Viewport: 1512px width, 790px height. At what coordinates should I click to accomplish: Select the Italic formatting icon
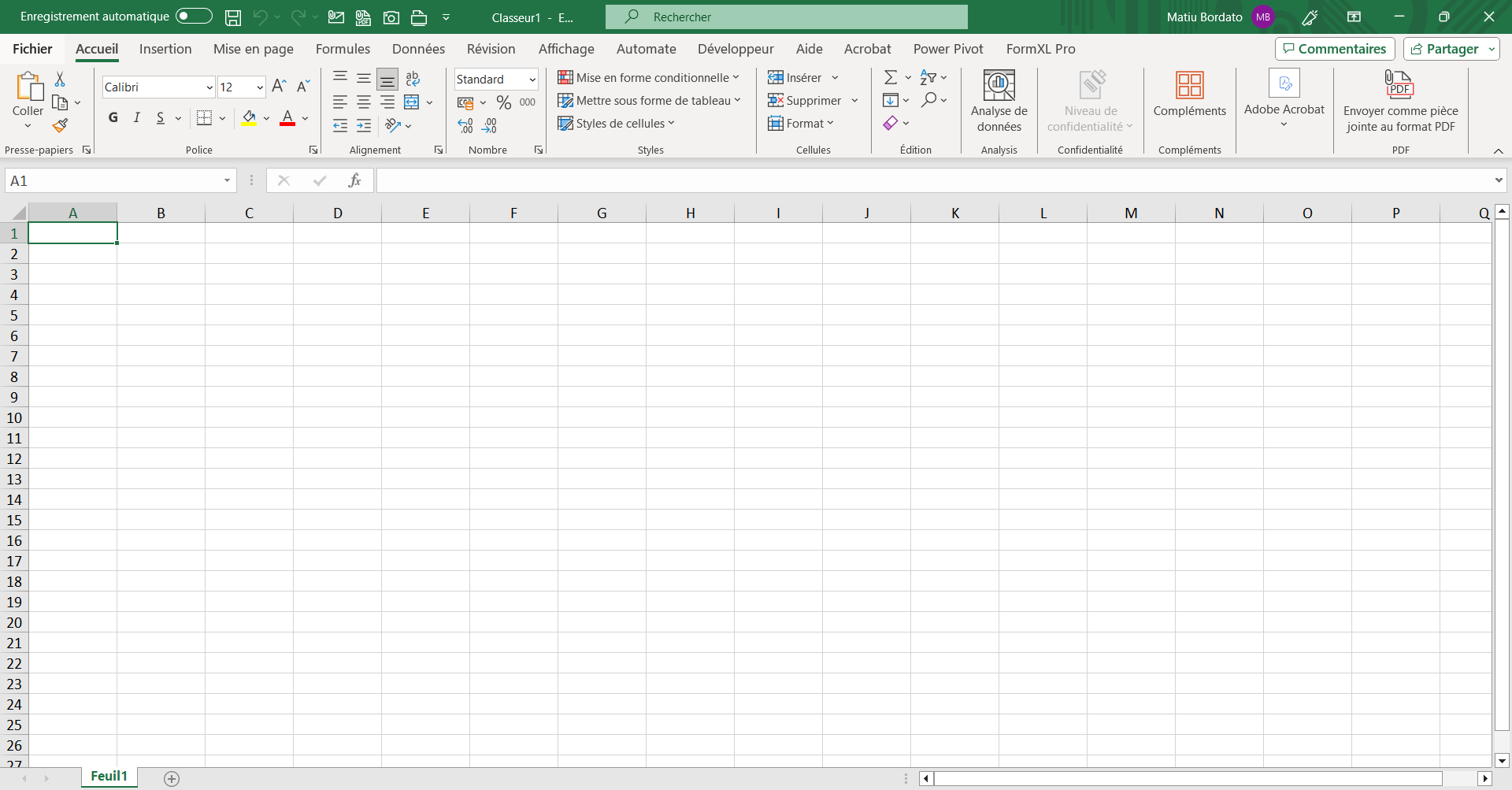pos(136,117)
